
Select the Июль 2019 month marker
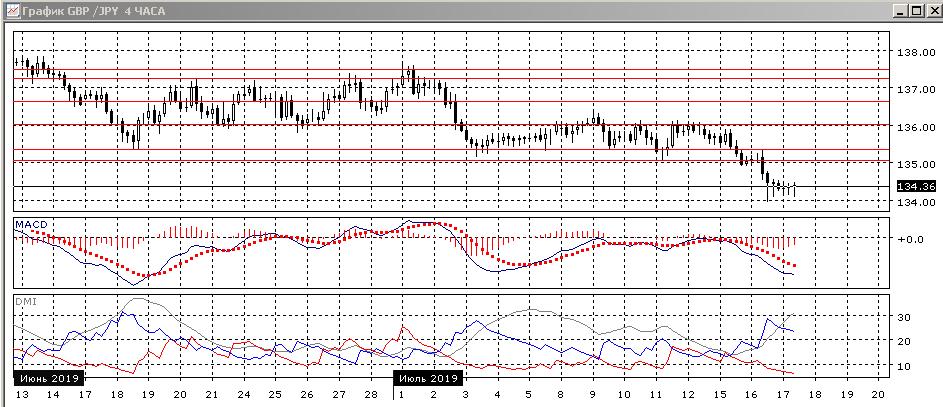click(428, 379)
